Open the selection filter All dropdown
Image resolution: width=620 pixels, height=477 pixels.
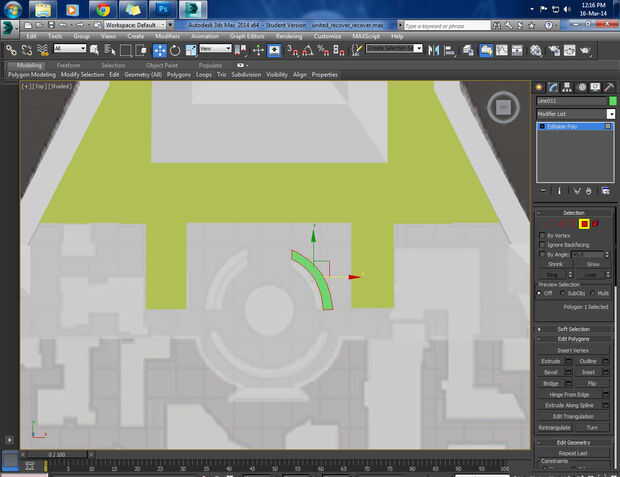tap(70, 49)
